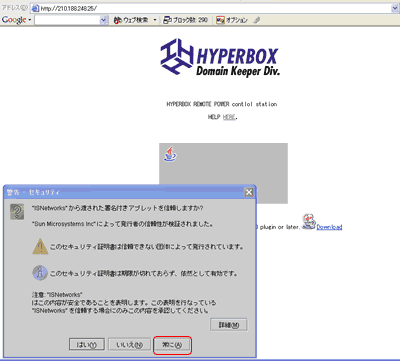
Task: Click the Java coffee cup applet icon
Action: tap(170, 154)
